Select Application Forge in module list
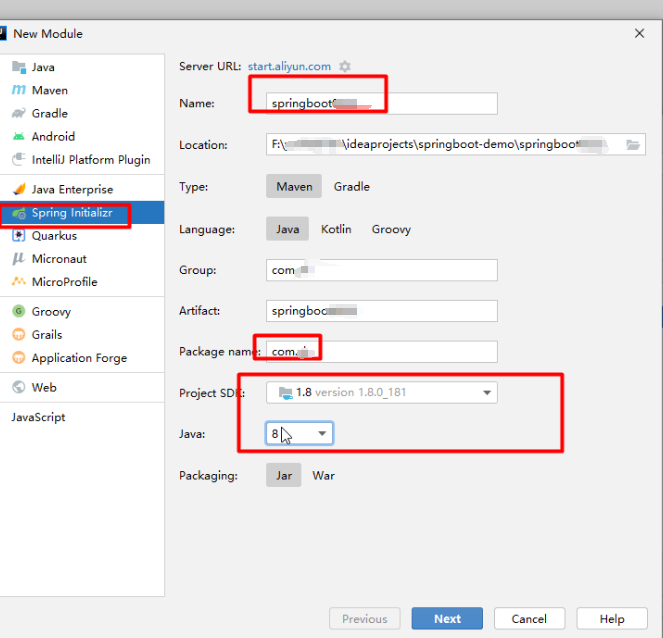Screen dimensions: 663x638 pos(82,358)
